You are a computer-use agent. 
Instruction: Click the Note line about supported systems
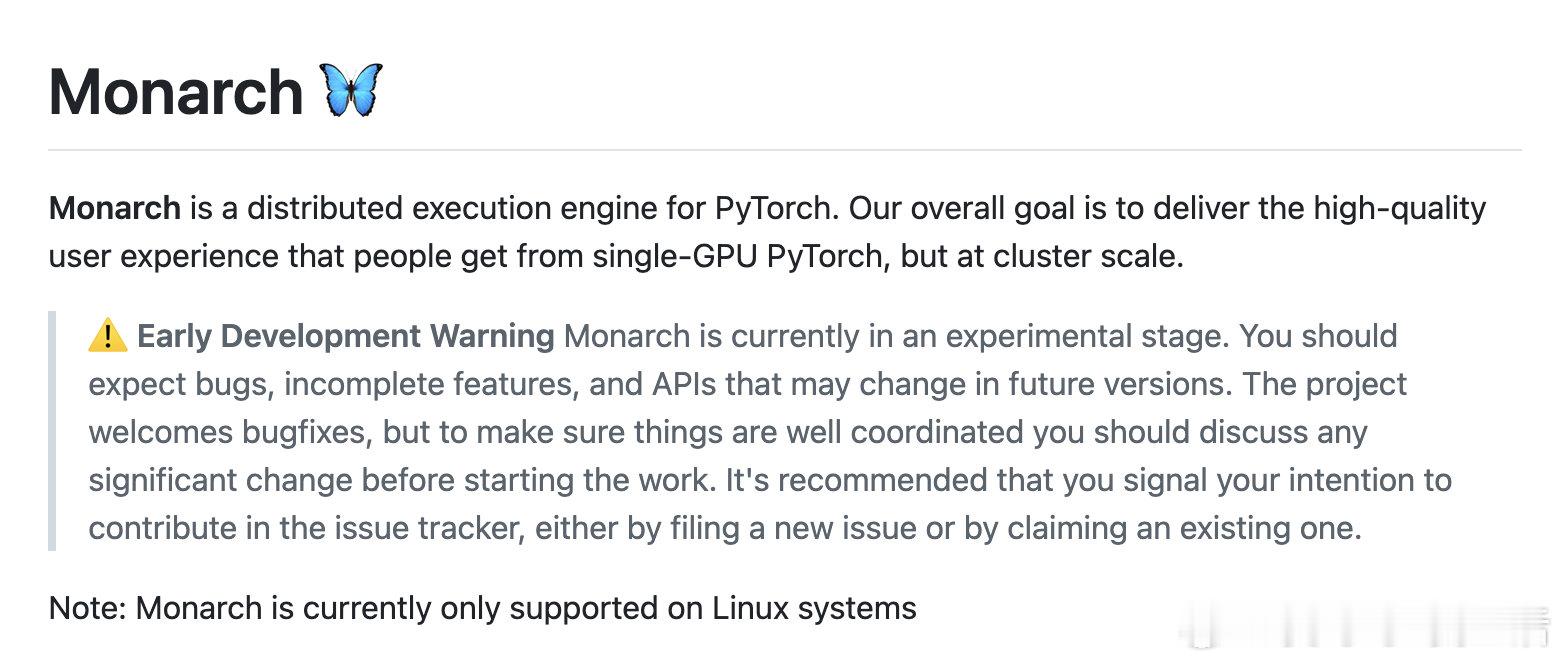(482, 608)
